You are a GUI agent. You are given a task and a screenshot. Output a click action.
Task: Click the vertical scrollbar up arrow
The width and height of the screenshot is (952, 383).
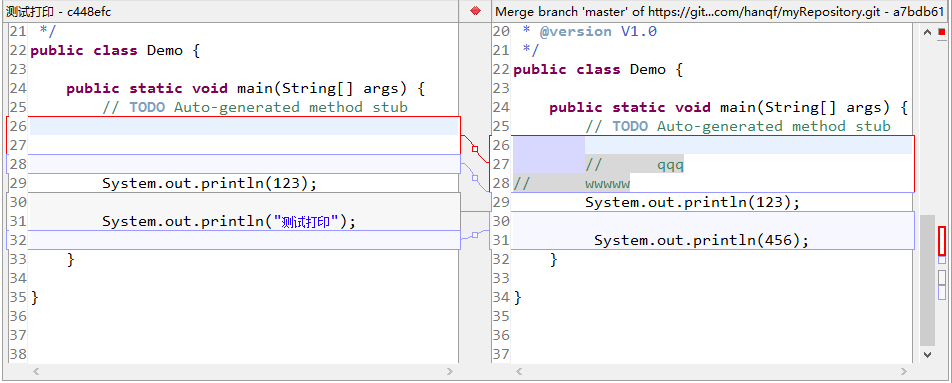tap(926, 32)
